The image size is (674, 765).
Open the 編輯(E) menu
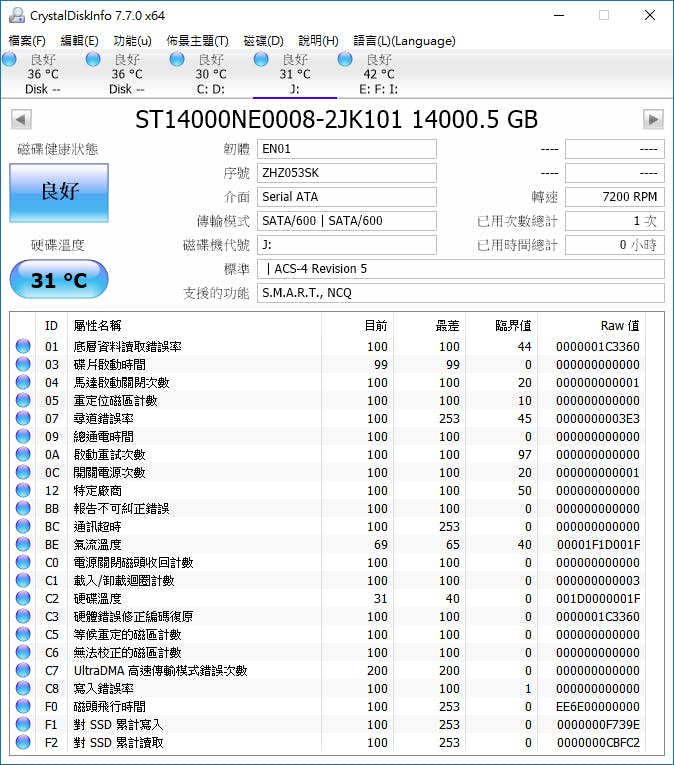pos(79,40)
